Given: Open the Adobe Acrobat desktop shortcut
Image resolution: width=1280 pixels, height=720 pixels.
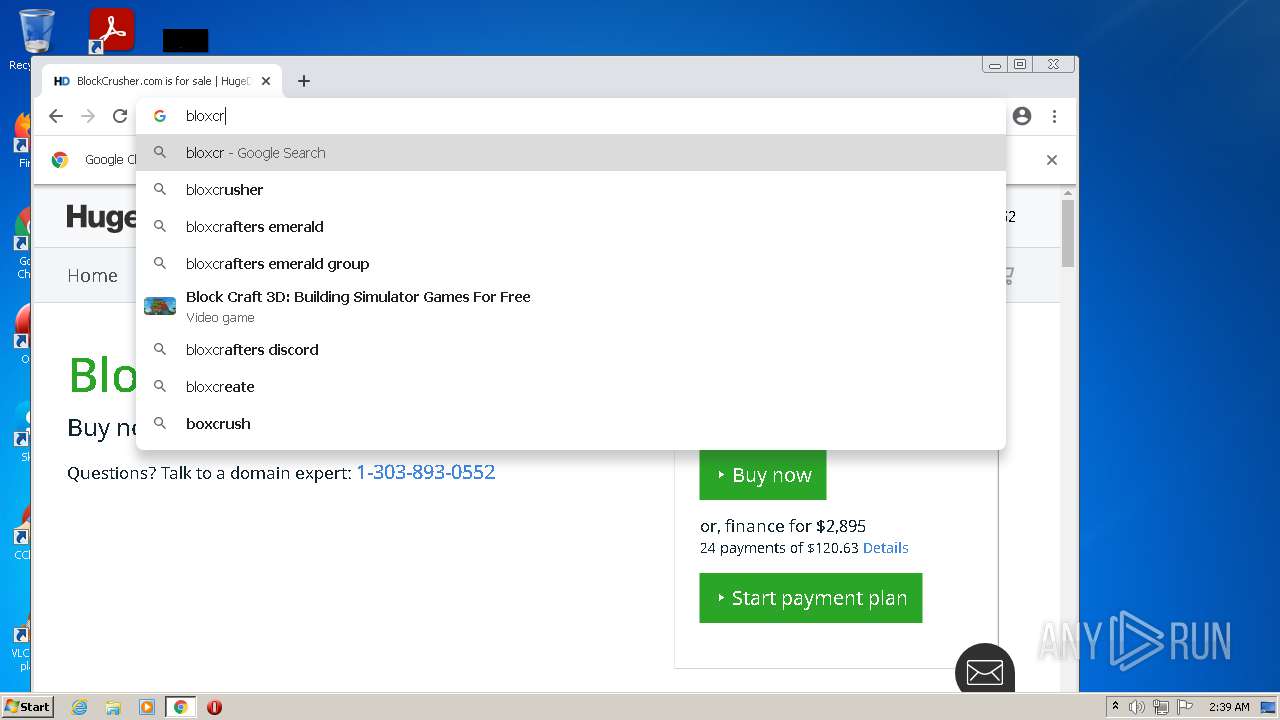Looking at the screenshot, I should point(112,31).
